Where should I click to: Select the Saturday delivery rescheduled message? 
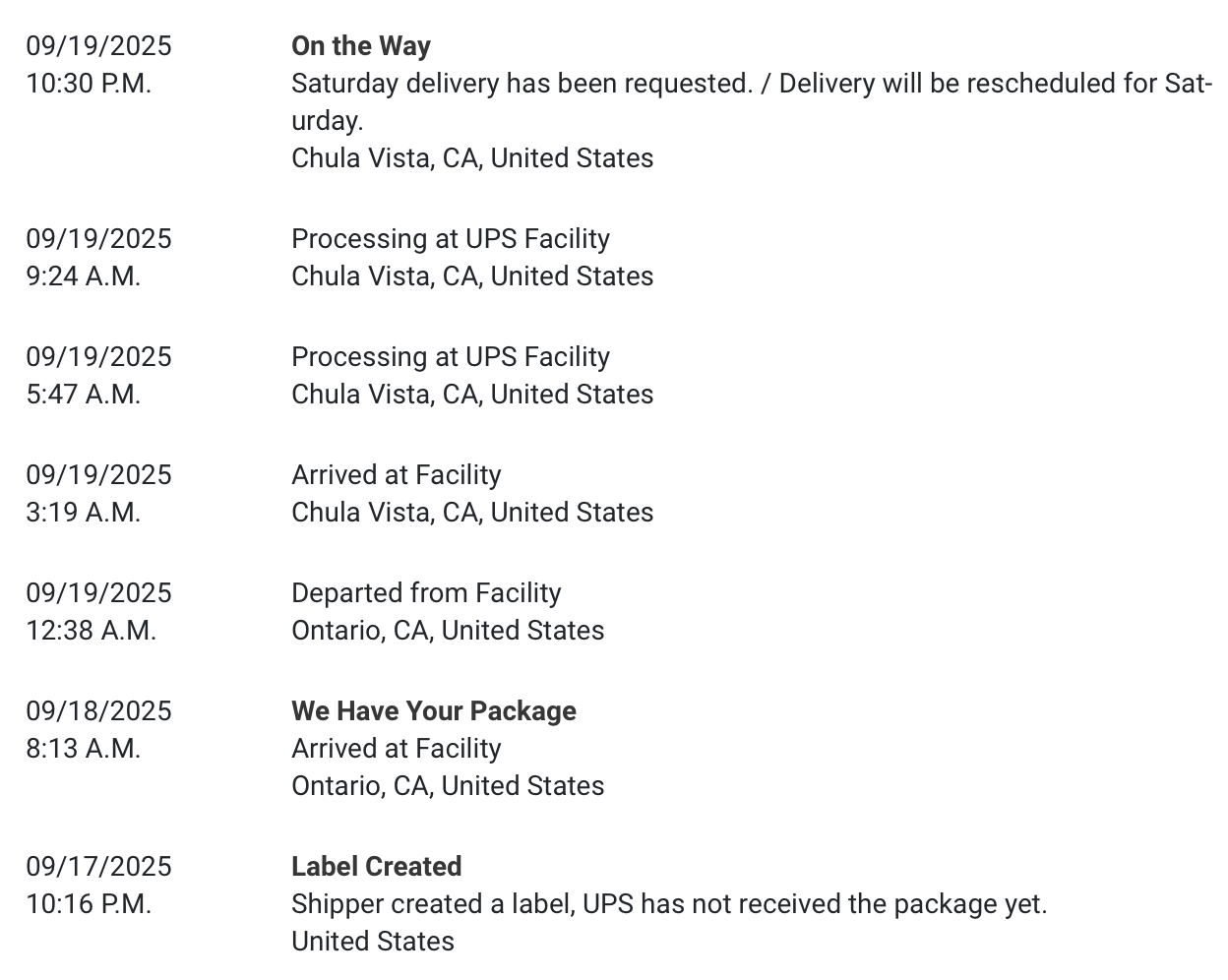pyautogui.click(x=750, y=84)
